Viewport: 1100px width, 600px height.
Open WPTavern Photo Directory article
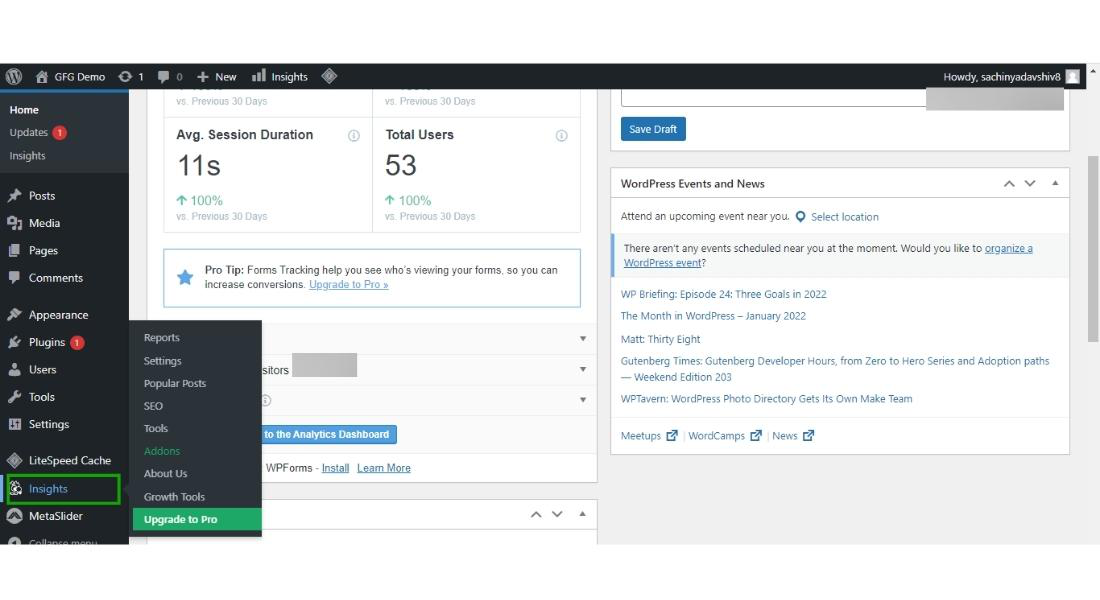(x=766, y=399)
